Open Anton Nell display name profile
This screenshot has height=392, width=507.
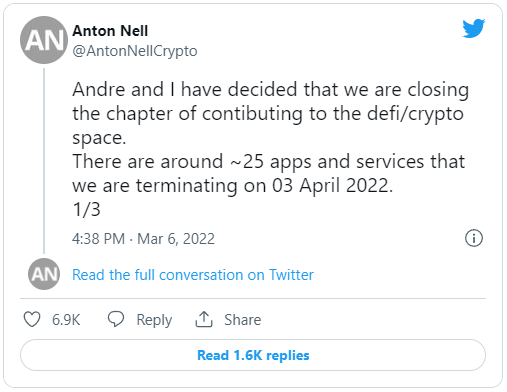point(110,31)
